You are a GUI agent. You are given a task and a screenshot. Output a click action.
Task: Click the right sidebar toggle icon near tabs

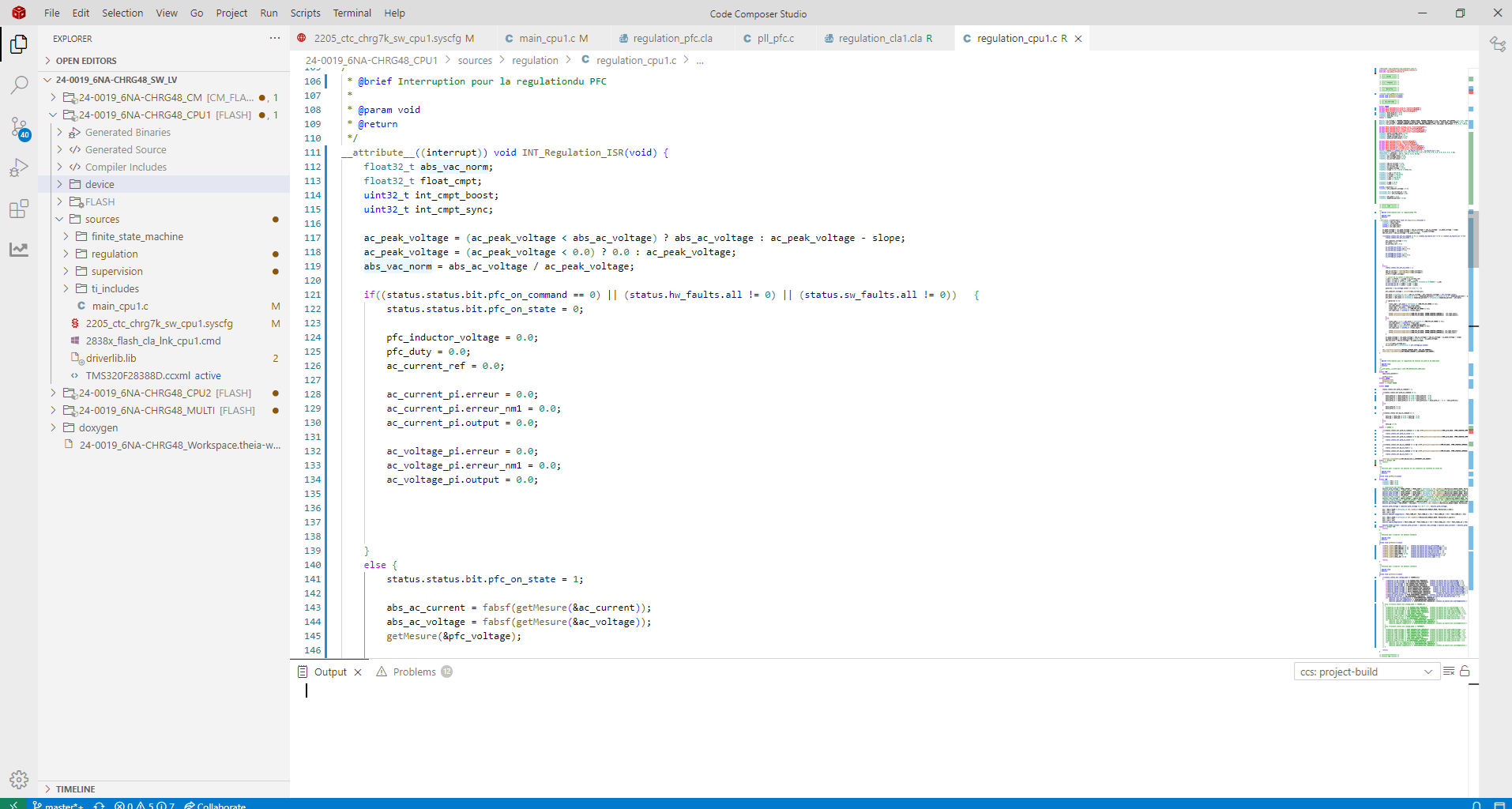1497,44
